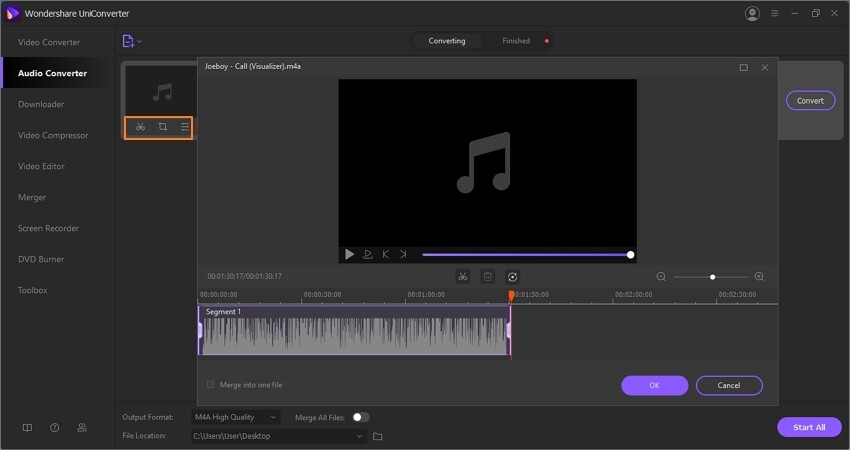Zoom out the timeline
Screen dimensions: 850x450
661,277
